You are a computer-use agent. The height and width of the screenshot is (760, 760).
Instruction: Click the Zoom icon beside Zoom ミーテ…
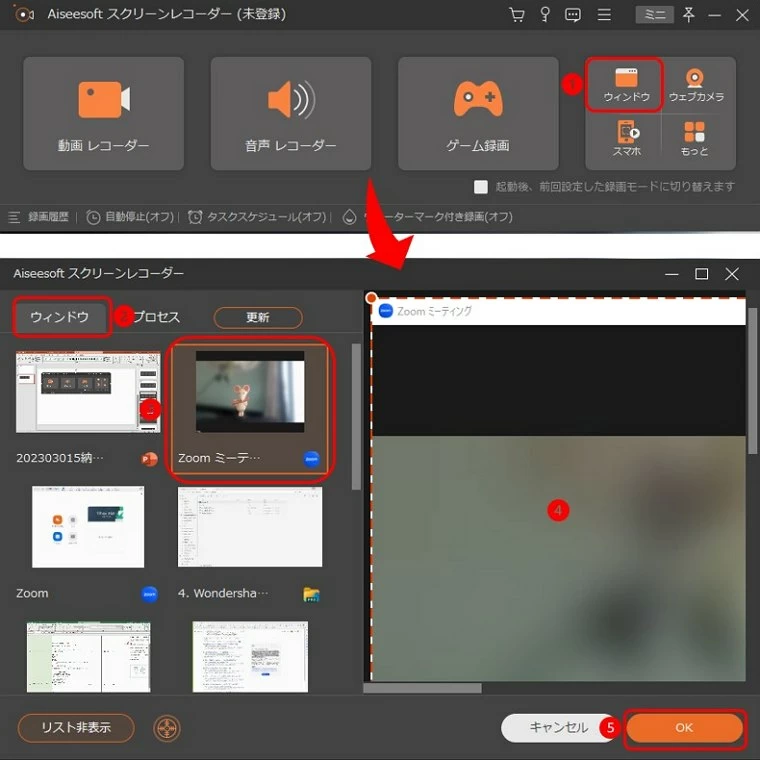[311, 459]
